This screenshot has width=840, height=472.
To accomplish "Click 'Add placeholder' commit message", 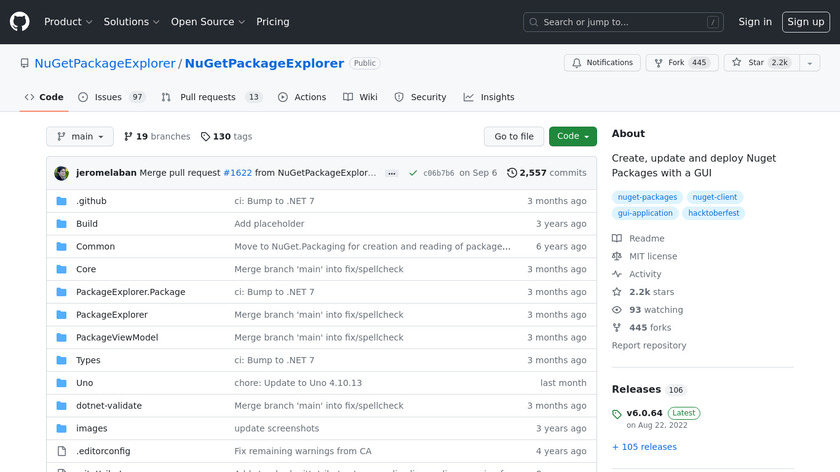I will [x=269, y=224].
